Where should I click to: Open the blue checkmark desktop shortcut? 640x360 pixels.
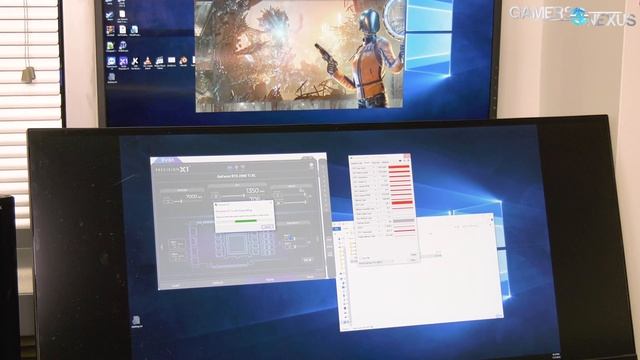tap(110, 15)
